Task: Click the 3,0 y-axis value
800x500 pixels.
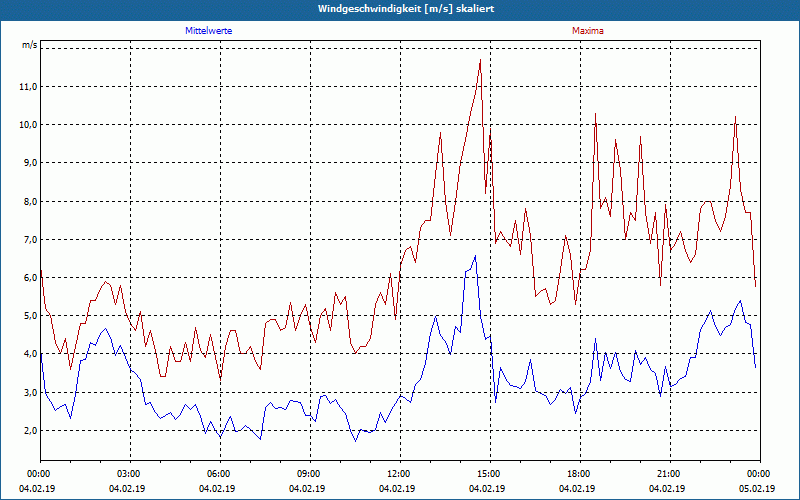Action: 30,392
